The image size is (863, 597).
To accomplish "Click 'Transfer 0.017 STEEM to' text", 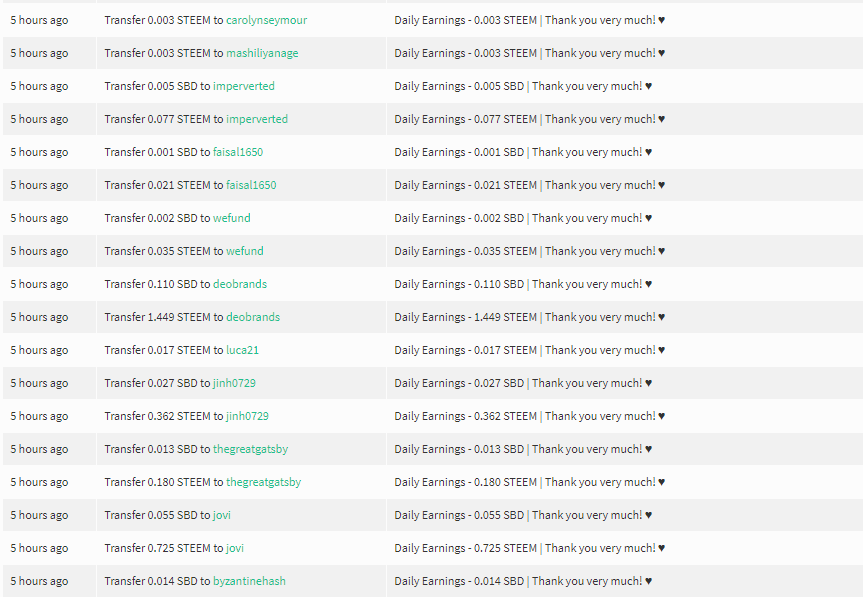I will pyautogui.click(x=164, y=350).
